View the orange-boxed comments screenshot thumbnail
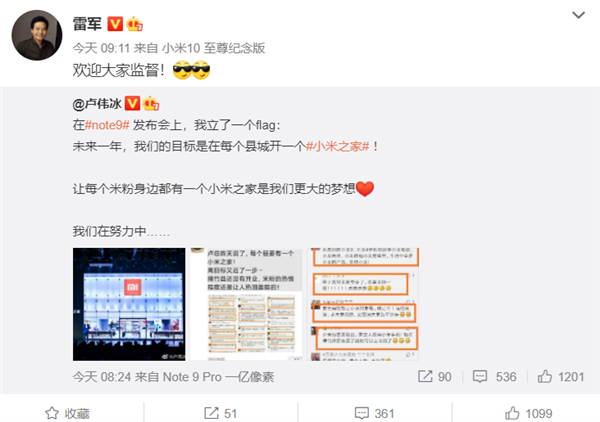The width and height of the screenshot is (600, 422). [363, 304]
